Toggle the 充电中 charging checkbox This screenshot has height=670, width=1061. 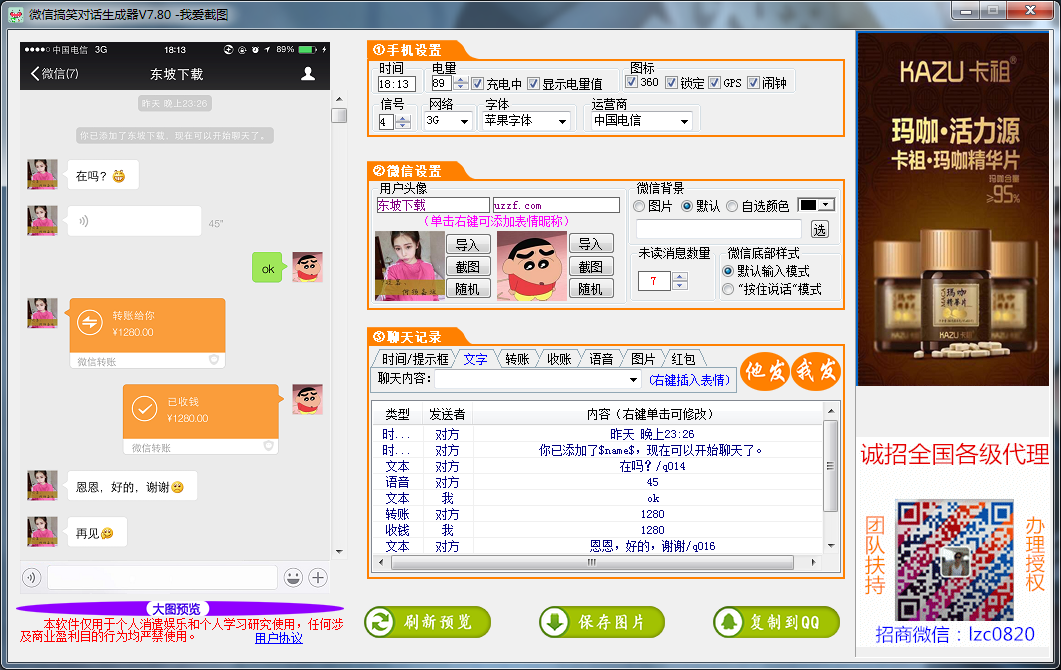pos(478,83)
